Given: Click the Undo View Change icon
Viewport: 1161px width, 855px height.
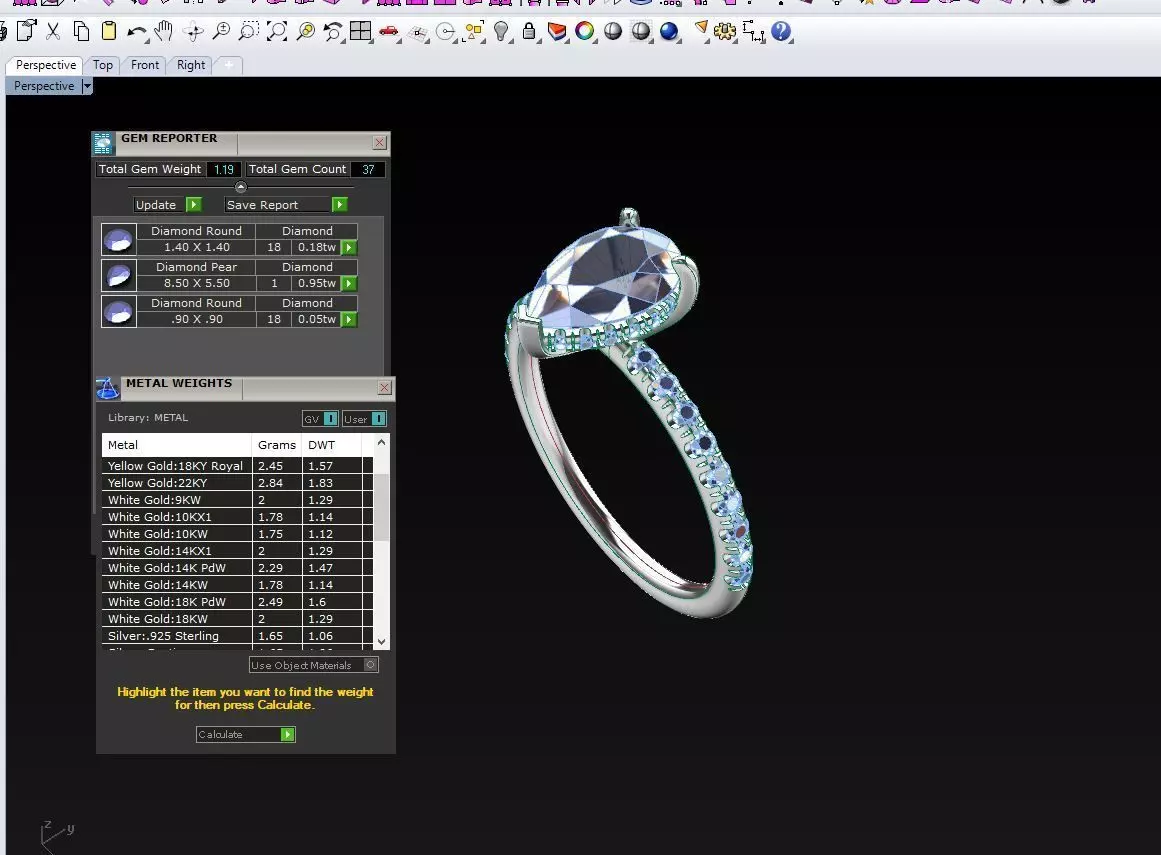Looking at the screenshot, I should tap(333, 31).
